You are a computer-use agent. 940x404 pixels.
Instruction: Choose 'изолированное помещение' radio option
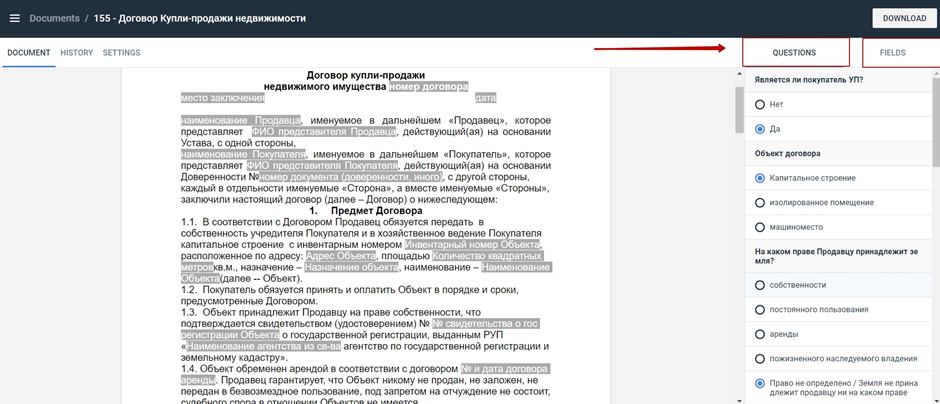761,203
